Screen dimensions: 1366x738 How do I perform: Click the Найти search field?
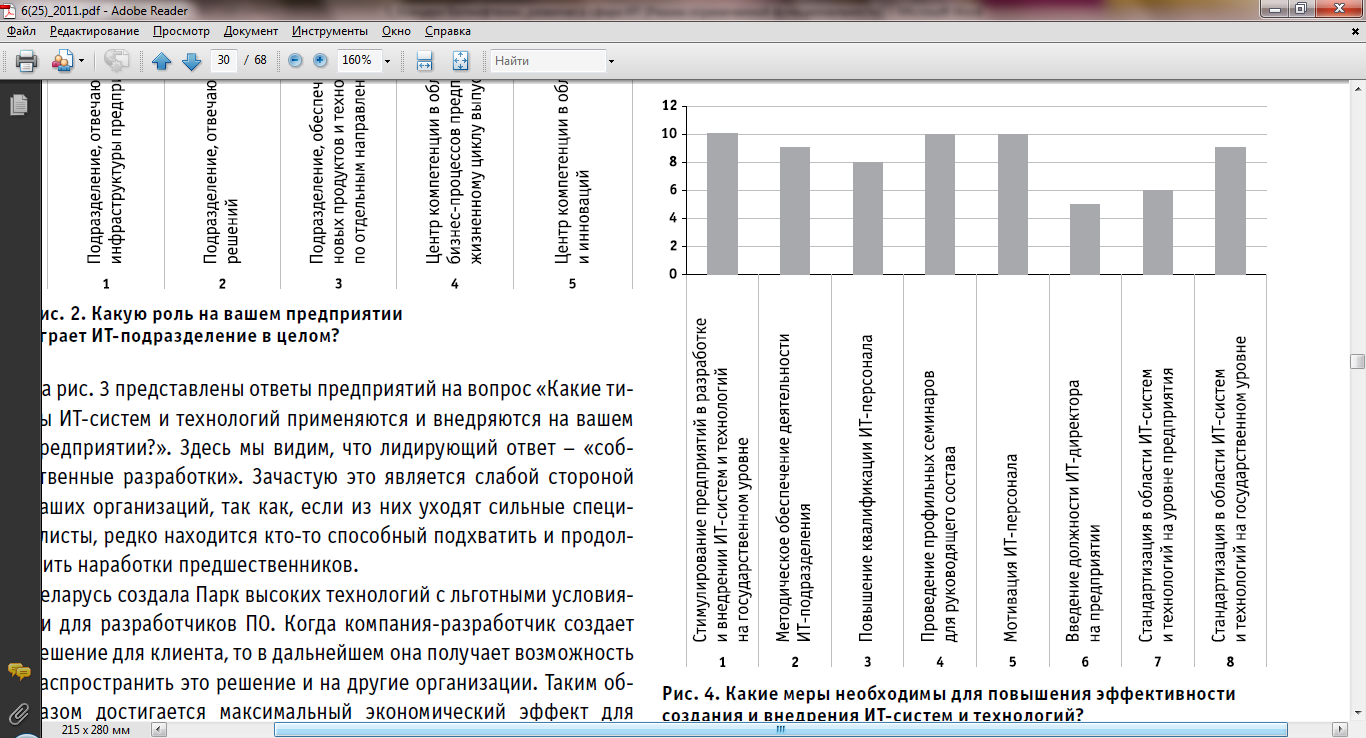[548, 61]
